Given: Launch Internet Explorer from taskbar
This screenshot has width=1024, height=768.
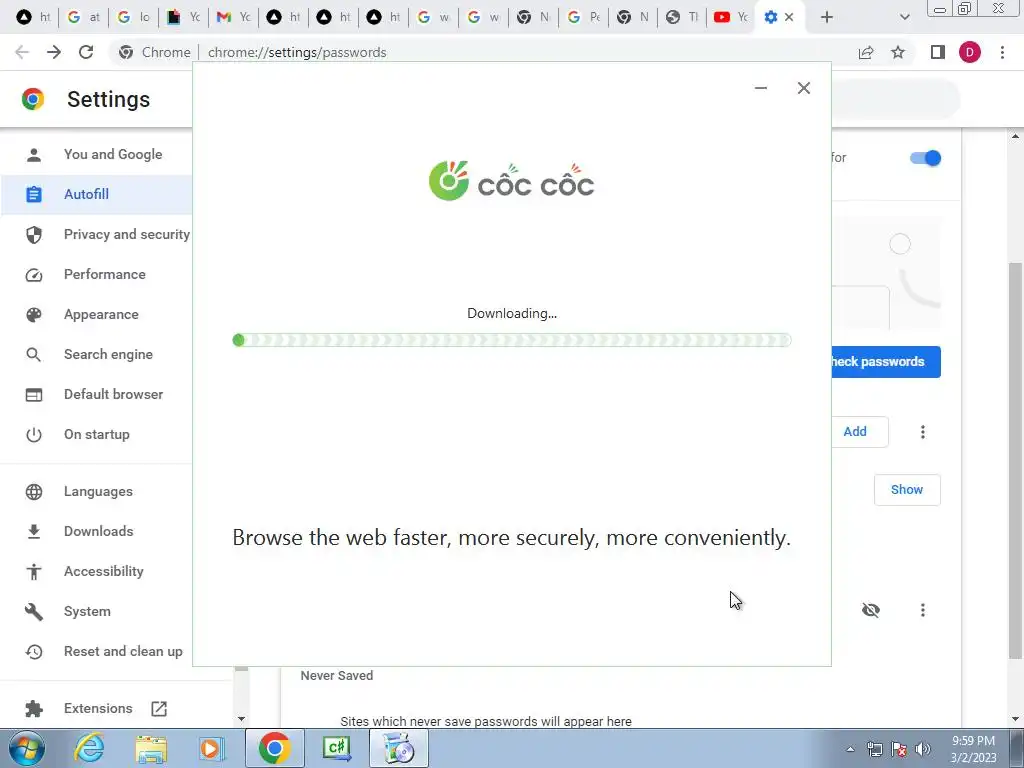Looking at the screenshot, I should click(89, 748).
